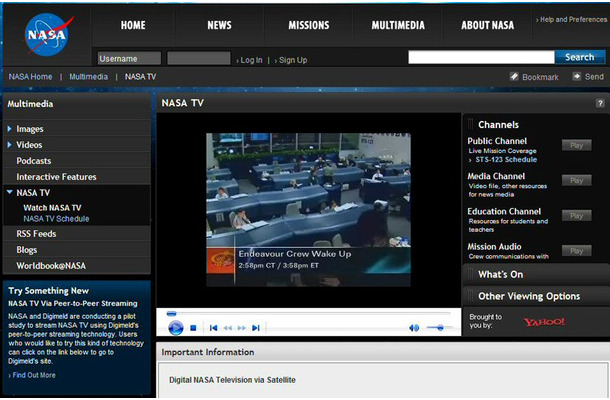Click the skip to previous track icon

tap(212, 328)
